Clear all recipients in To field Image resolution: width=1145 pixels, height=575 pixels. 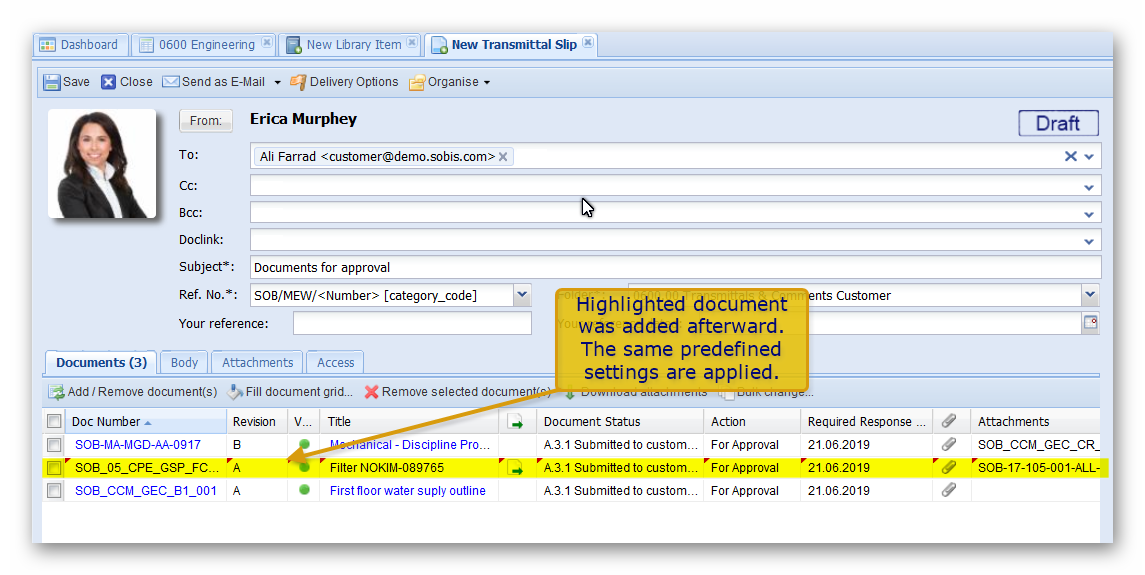point(1071,156)
